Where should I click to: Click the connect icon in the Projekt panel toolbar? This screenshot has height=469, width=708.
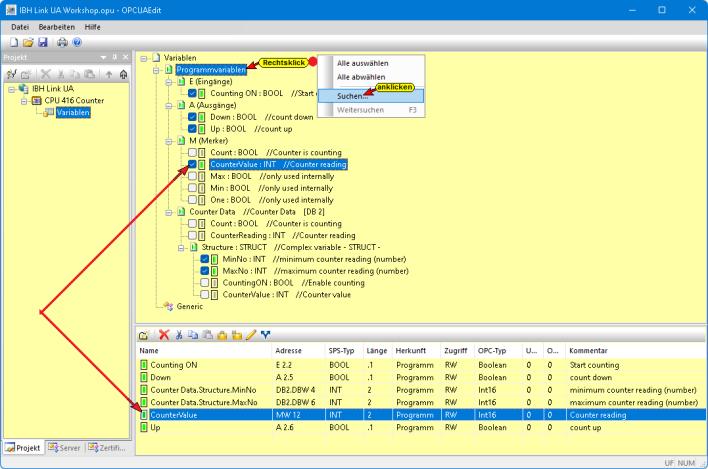(12, 74)
